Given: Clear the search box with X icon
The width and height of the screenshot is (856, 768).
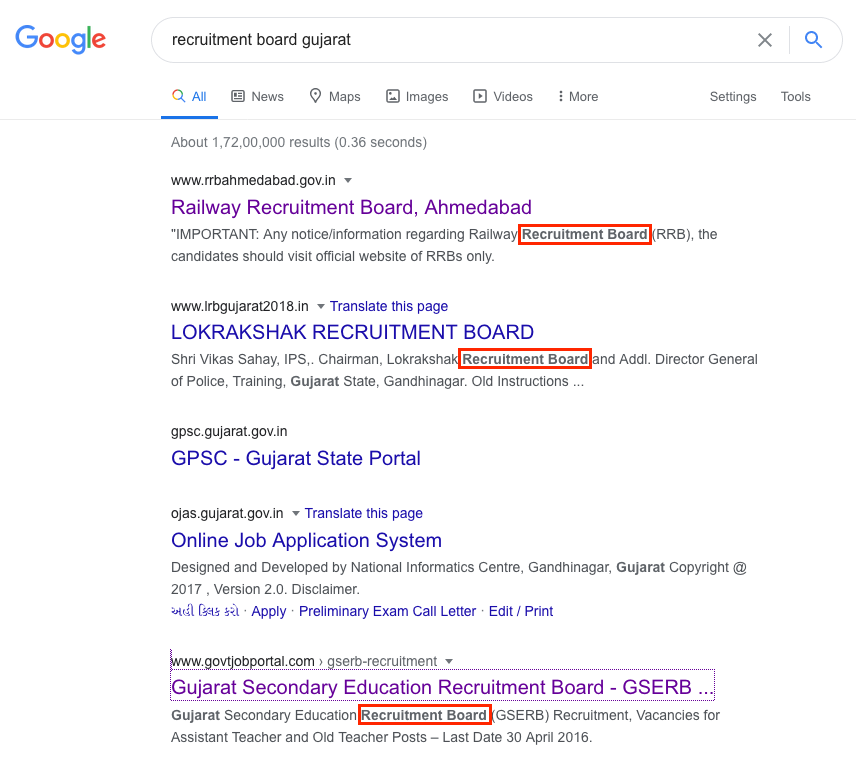Looking at the screenshot, I should click(x=765, y=40).
